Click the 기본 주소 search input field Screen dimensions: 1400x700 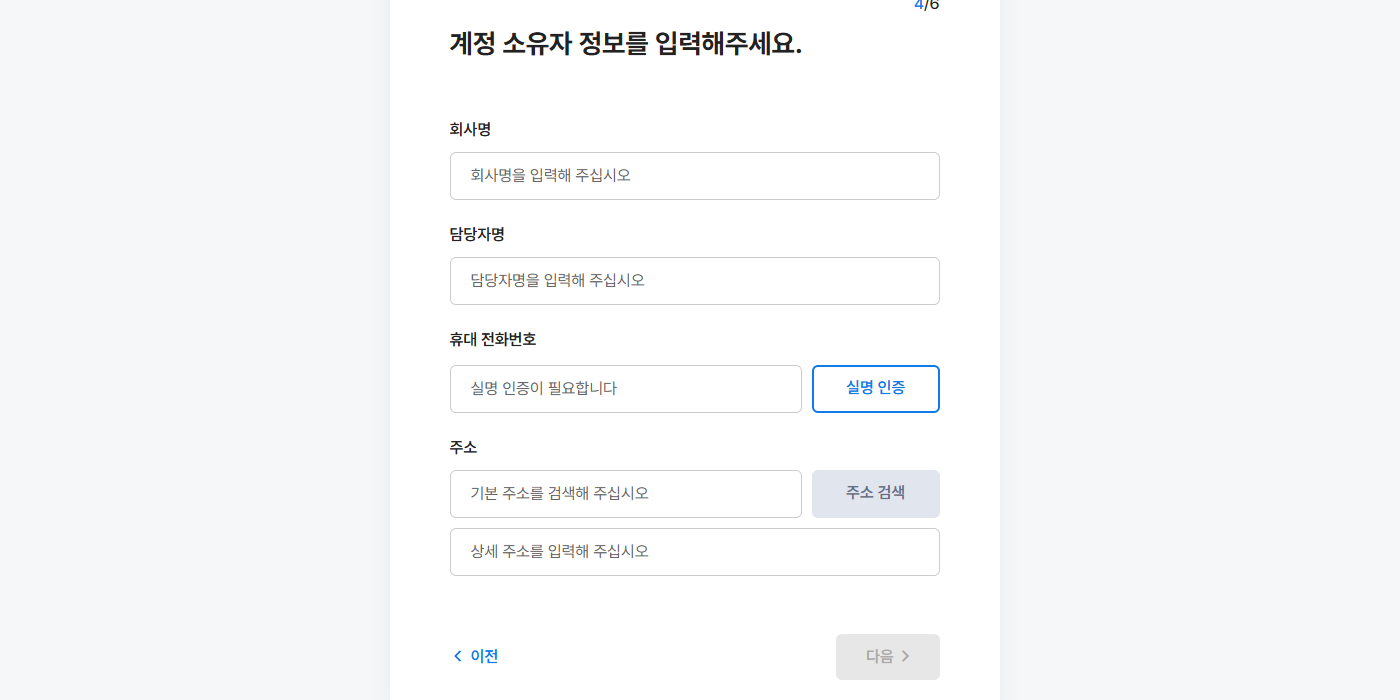(626, 494)
